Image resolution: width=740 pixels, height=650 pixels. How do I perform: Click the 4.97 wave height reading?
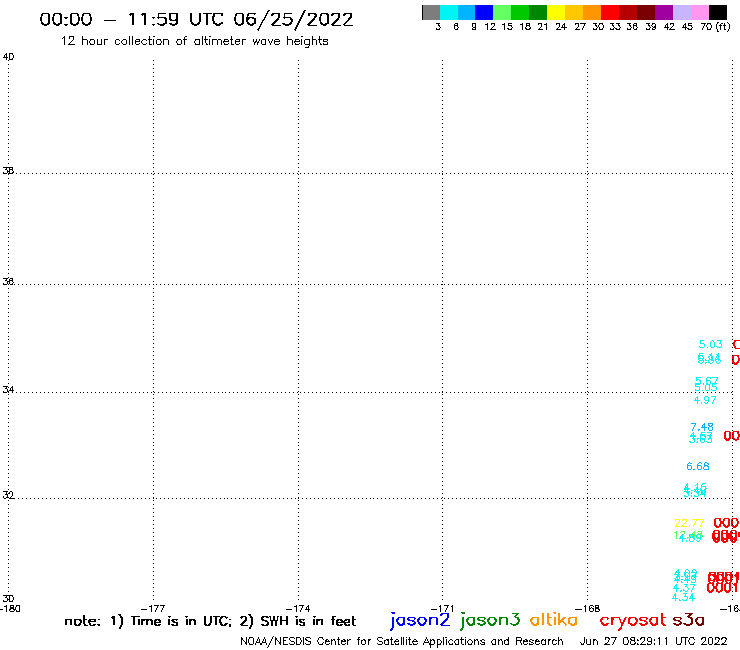(x=705, y=400)
